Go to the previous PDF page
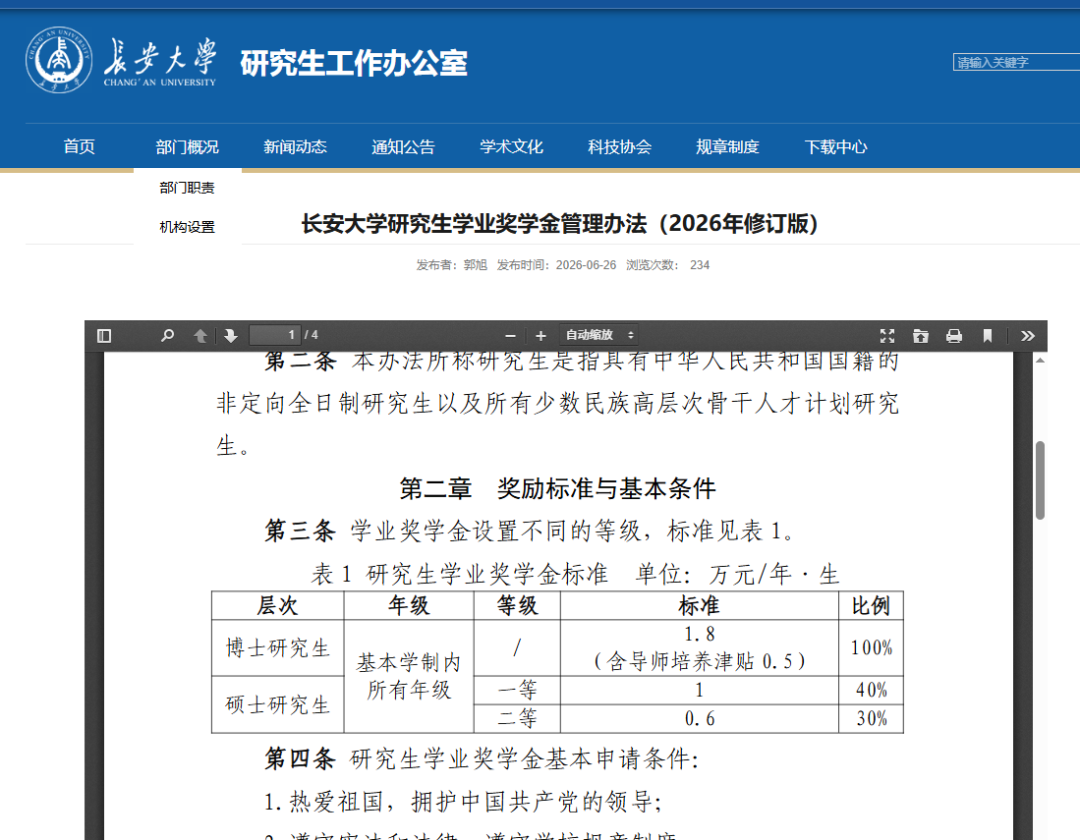The height and width of the screenshot is (840, 1080). [200, 335]
